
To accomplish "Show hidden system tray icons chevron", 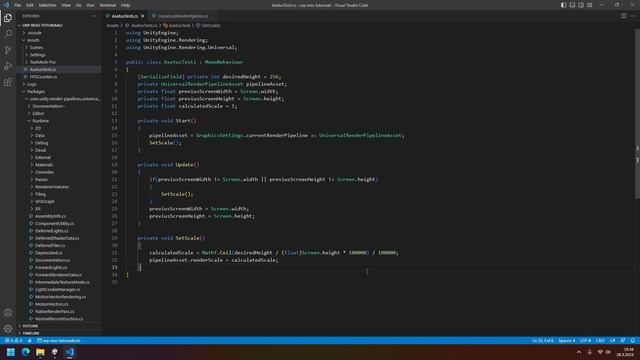I will [579, 352].
